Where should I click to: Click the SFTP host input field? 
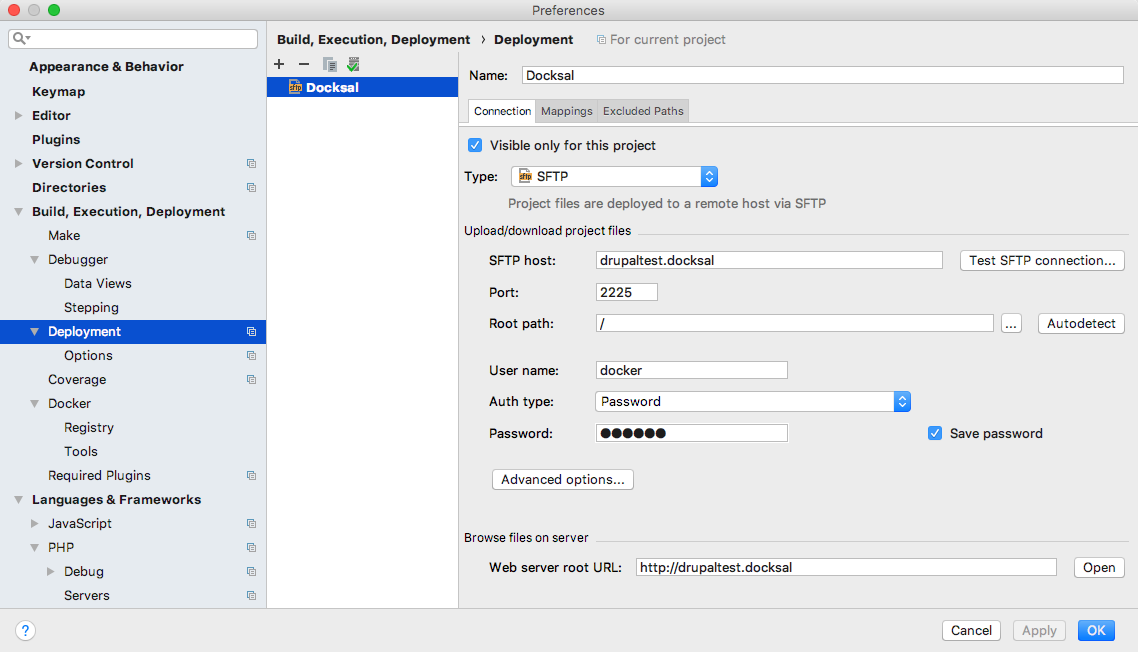tap(768, 260)
